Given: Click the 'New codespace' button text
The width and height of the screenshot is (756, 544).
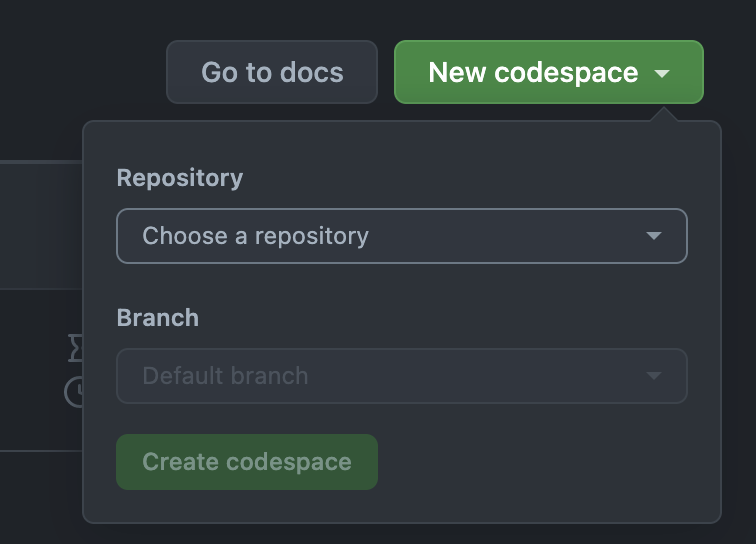Looking at the screenshot, I should pos(532,72).
